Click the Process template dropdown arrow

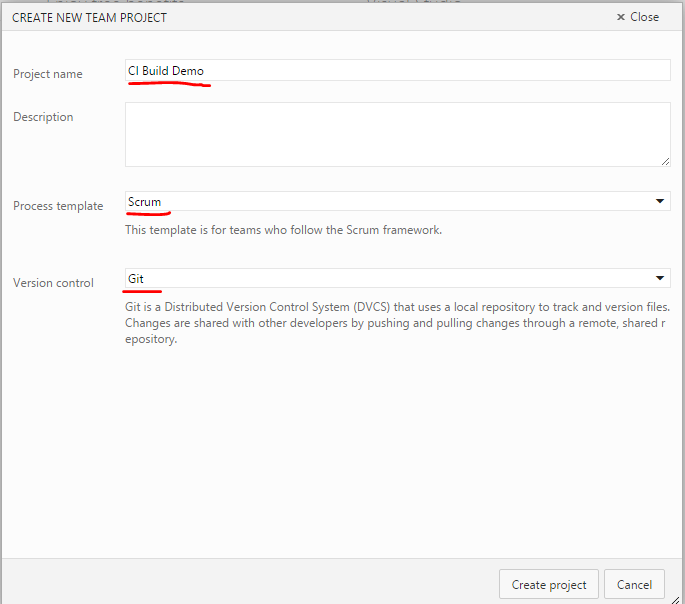pyautogui.click(x=660, y=201)
